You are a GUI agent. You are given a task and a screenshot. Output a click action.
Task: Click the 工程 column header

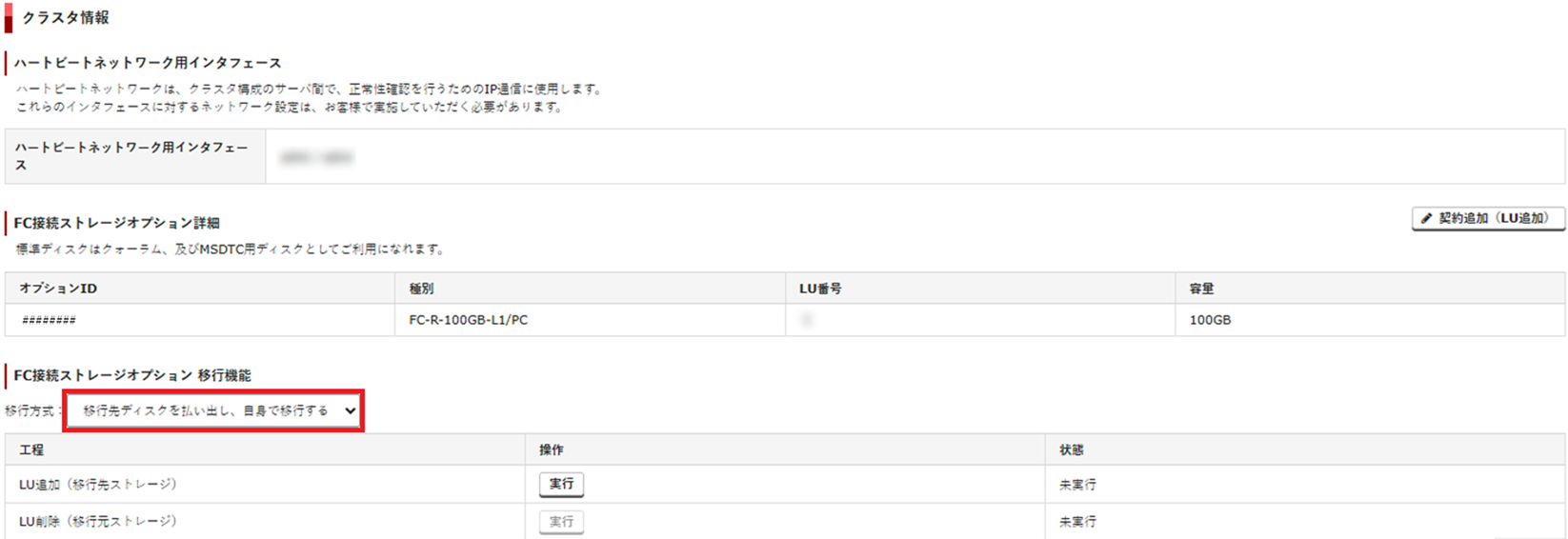pyautogui.click(x=31, y=449)
